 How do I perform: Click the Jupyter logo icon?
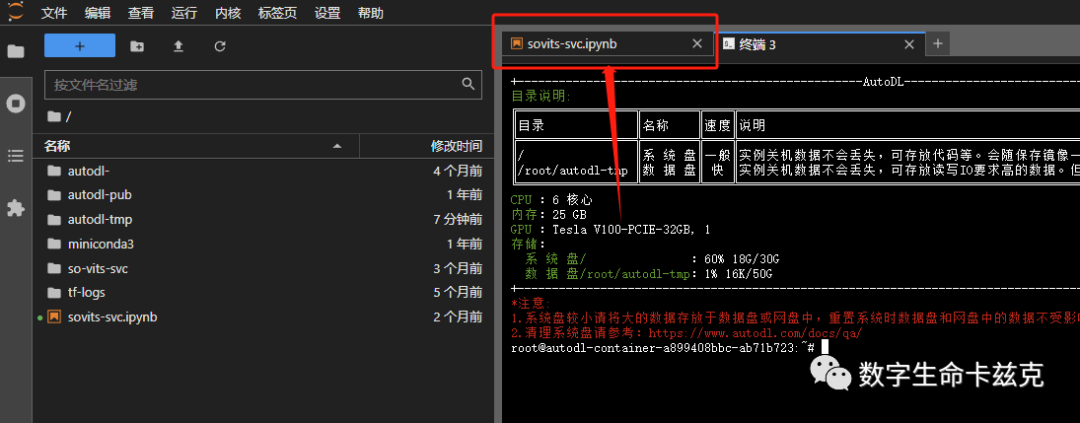pos(15,12)
